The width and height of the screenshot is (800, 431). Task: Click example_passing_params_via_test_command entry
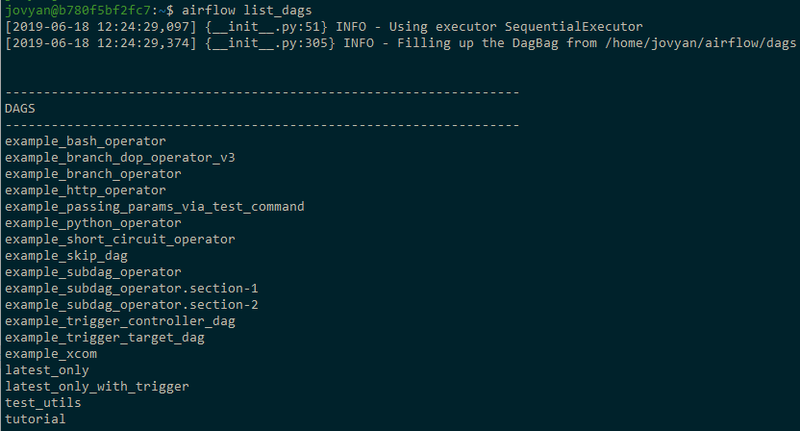[x=155, y=207]
